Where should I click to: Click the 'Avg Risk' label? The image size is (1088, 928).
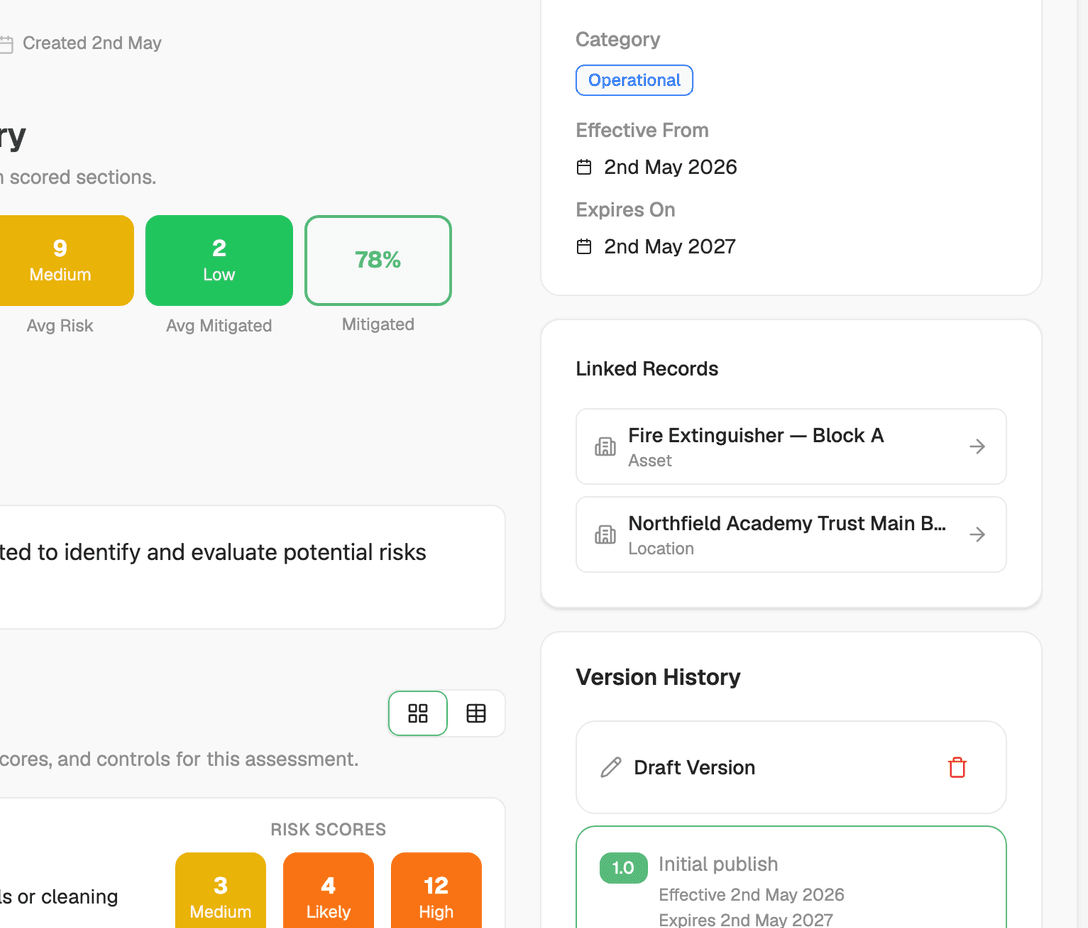60,326
